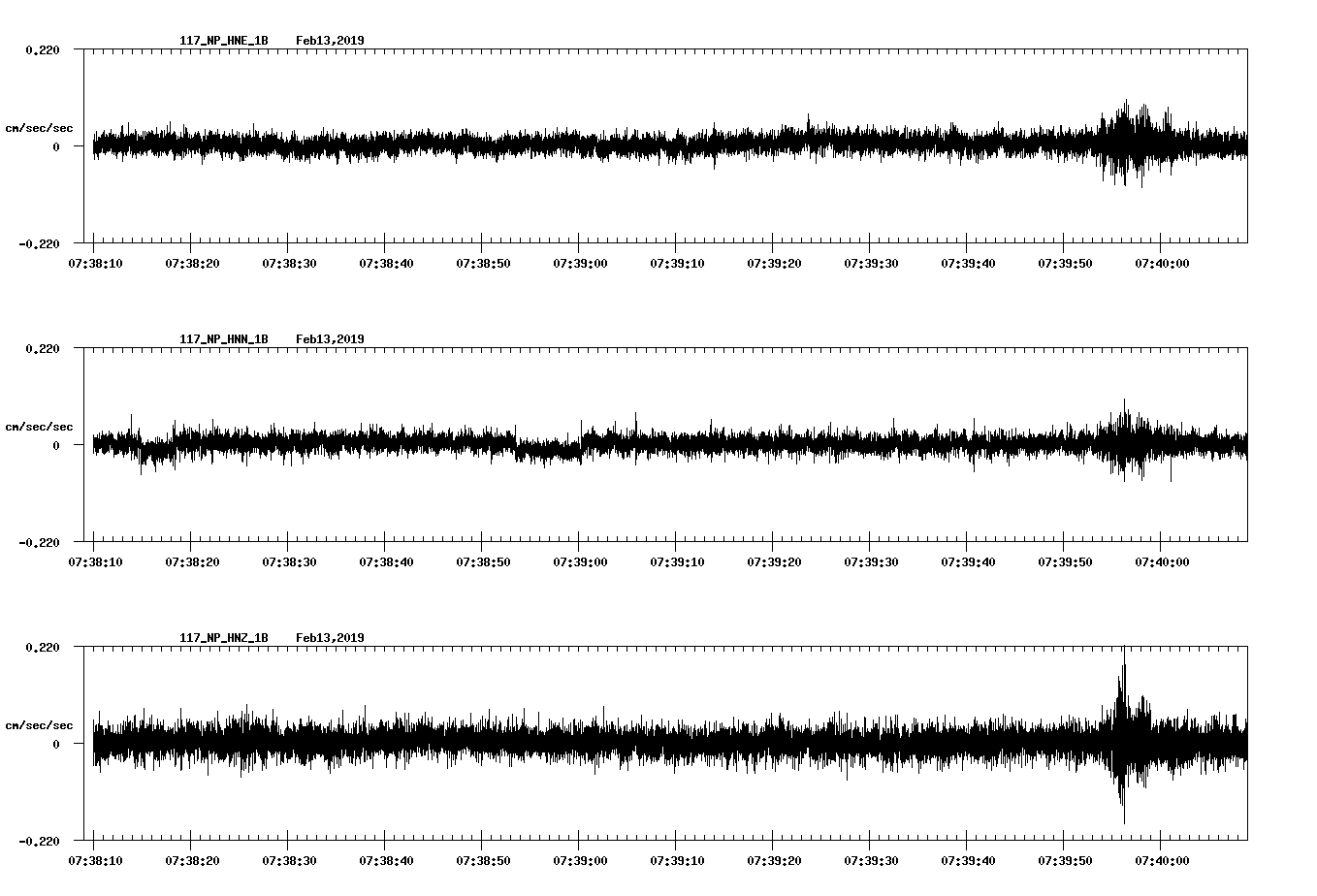Select the Feb13,2019 date on HNZ plot
Image resolution: width=1317 pixels, height=896 pixels.
[330, 638]
